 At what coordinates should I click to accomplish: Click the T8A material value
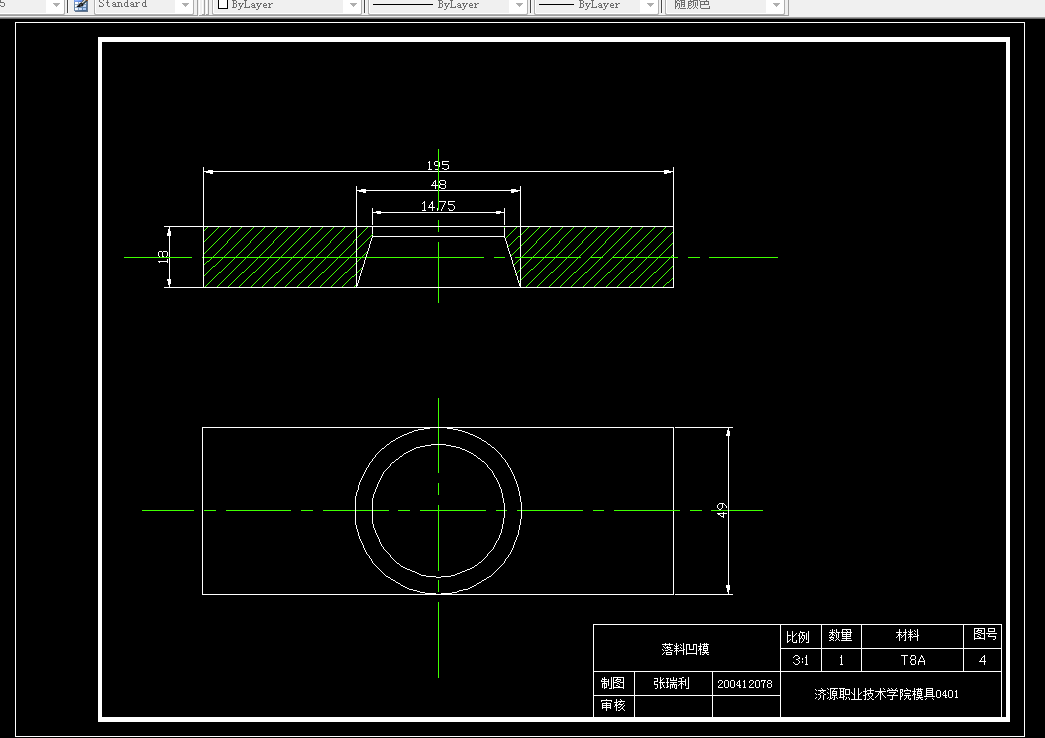pyautogui.click(x=913, y=660)
